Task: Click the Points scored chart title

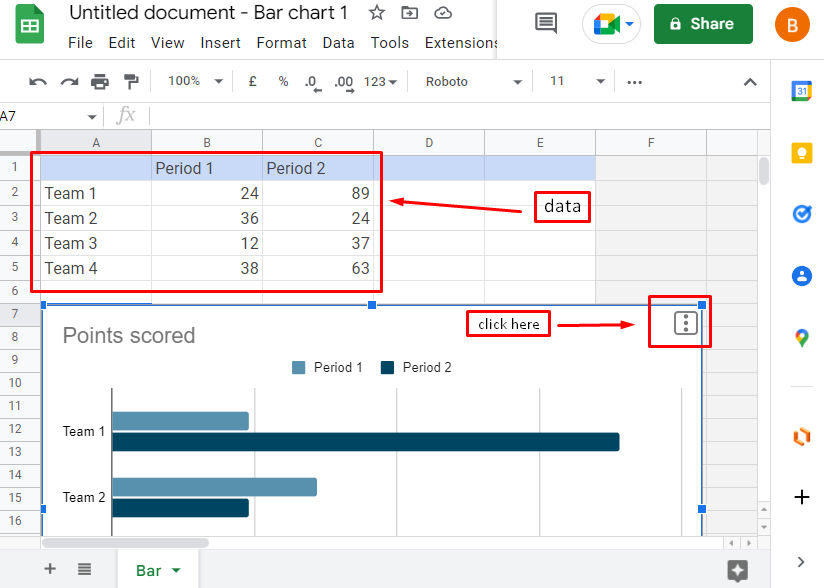Action: coord(129,335)
